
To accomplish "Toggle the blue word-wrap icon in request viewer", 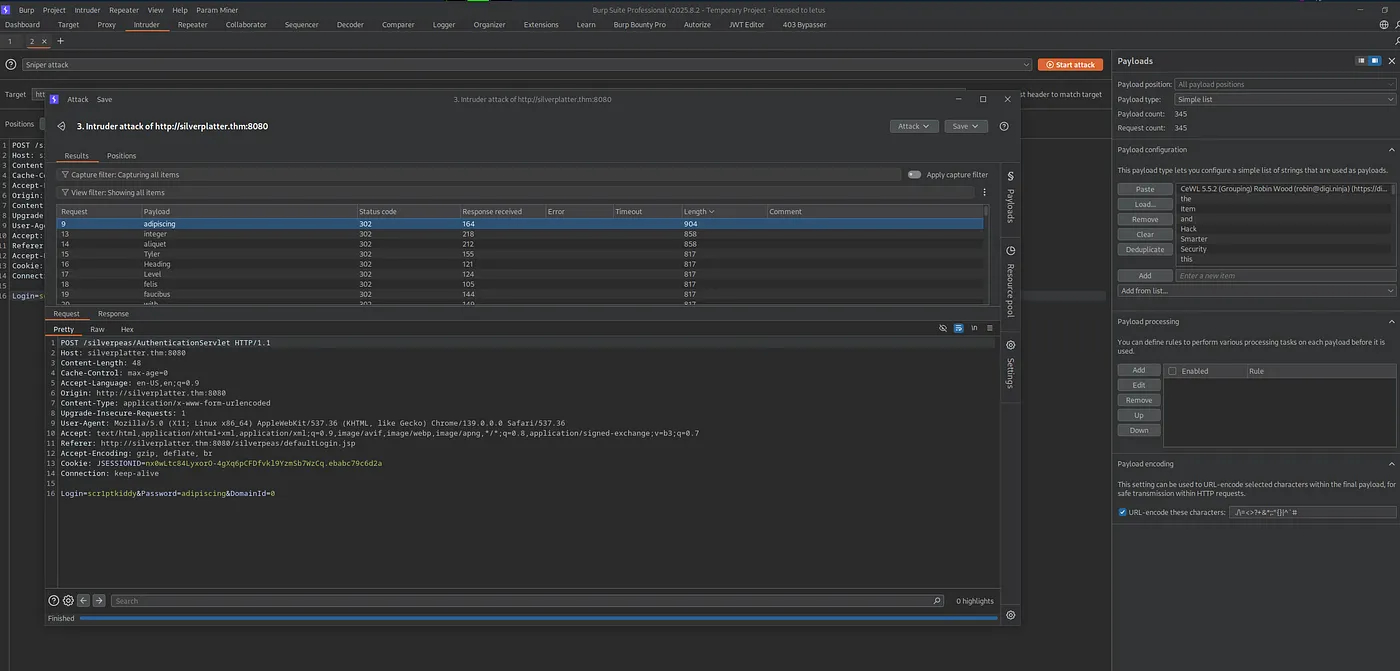I will pos(959,328).
